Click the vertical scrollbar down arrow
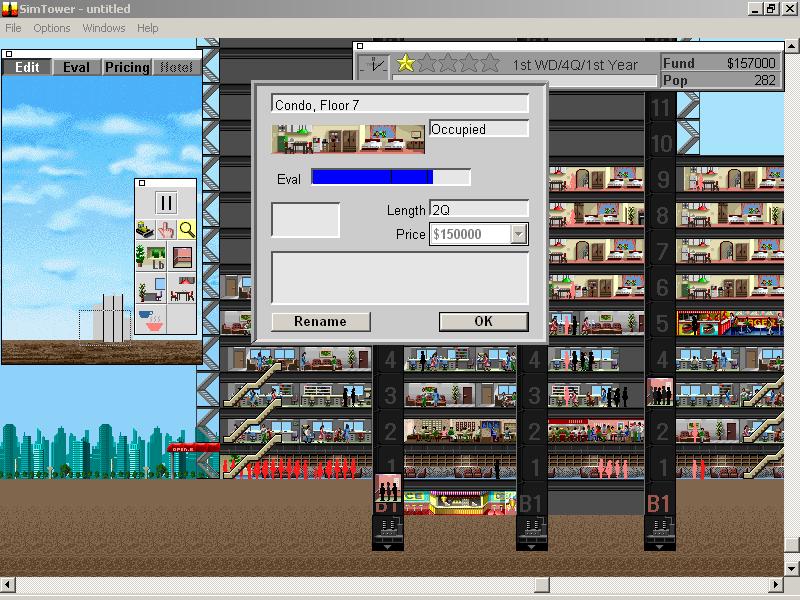 point(791,568)
